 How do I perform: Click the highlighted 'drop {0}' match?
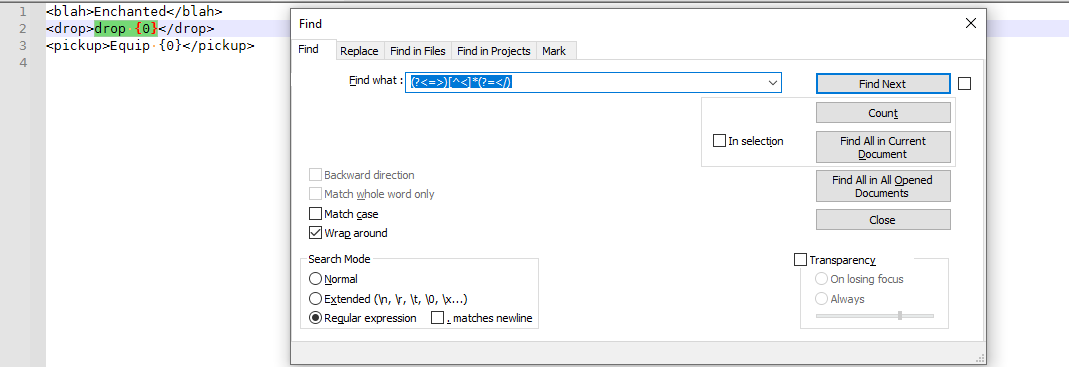pyautogui.click(x=126, y=29)
